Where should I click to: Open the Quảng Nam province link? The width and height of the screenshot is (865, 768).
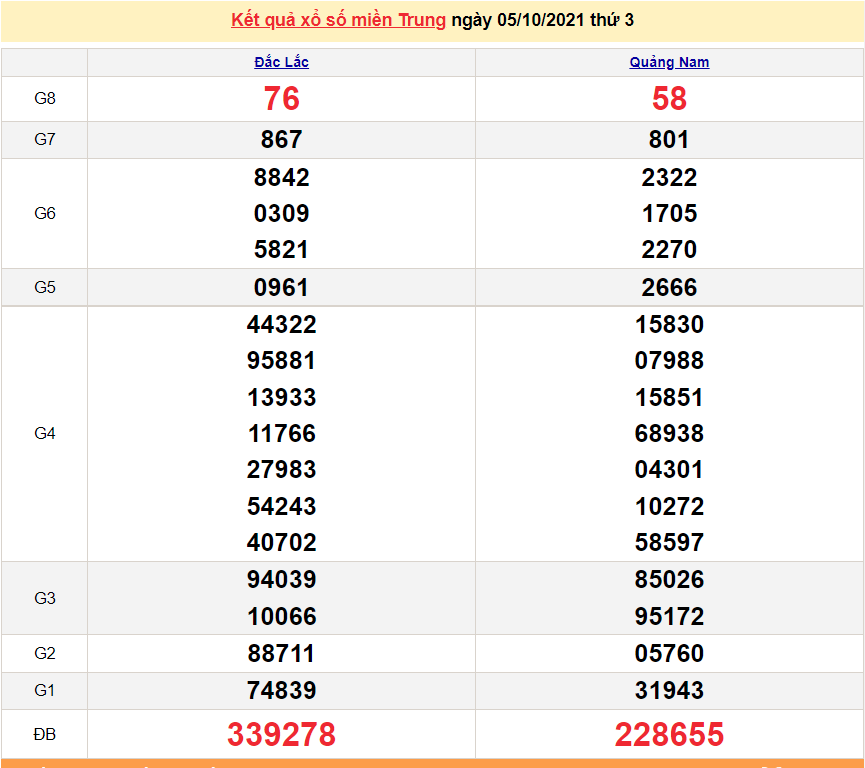(x=669, y=62)
